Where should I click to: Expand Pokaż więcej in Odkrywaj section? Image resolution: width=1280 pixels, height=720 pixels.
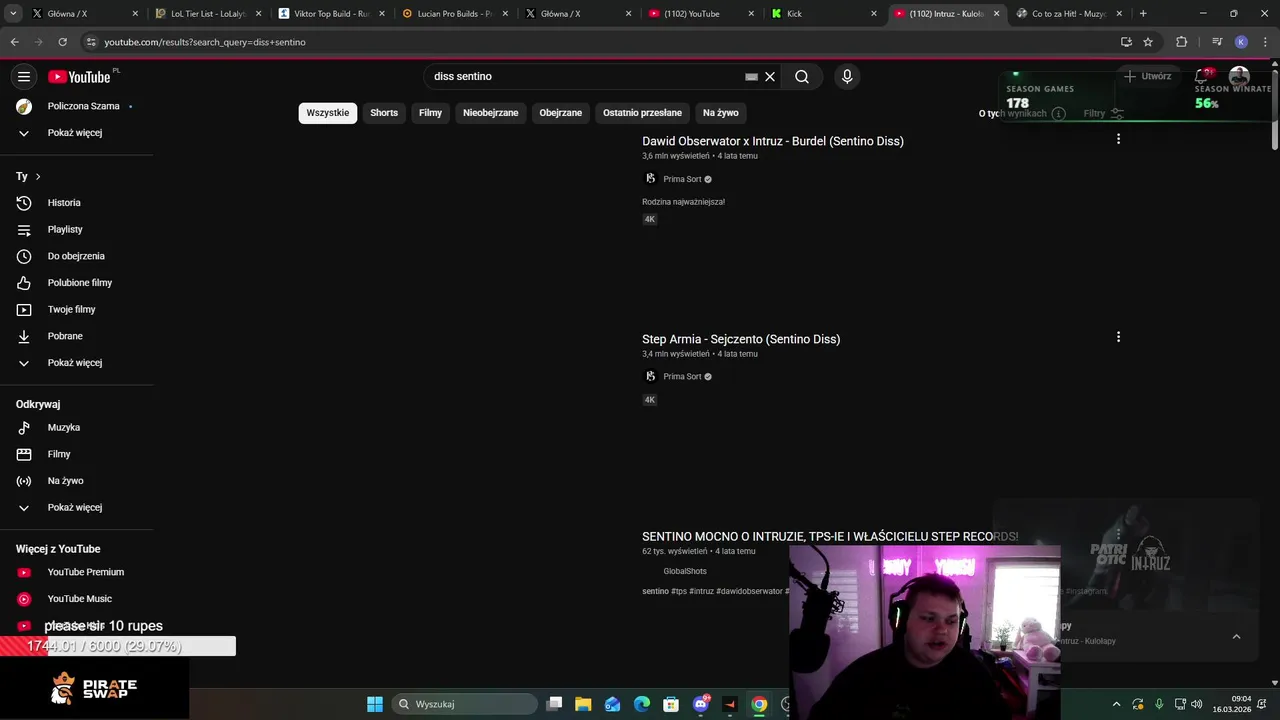(x=76, y=508)
